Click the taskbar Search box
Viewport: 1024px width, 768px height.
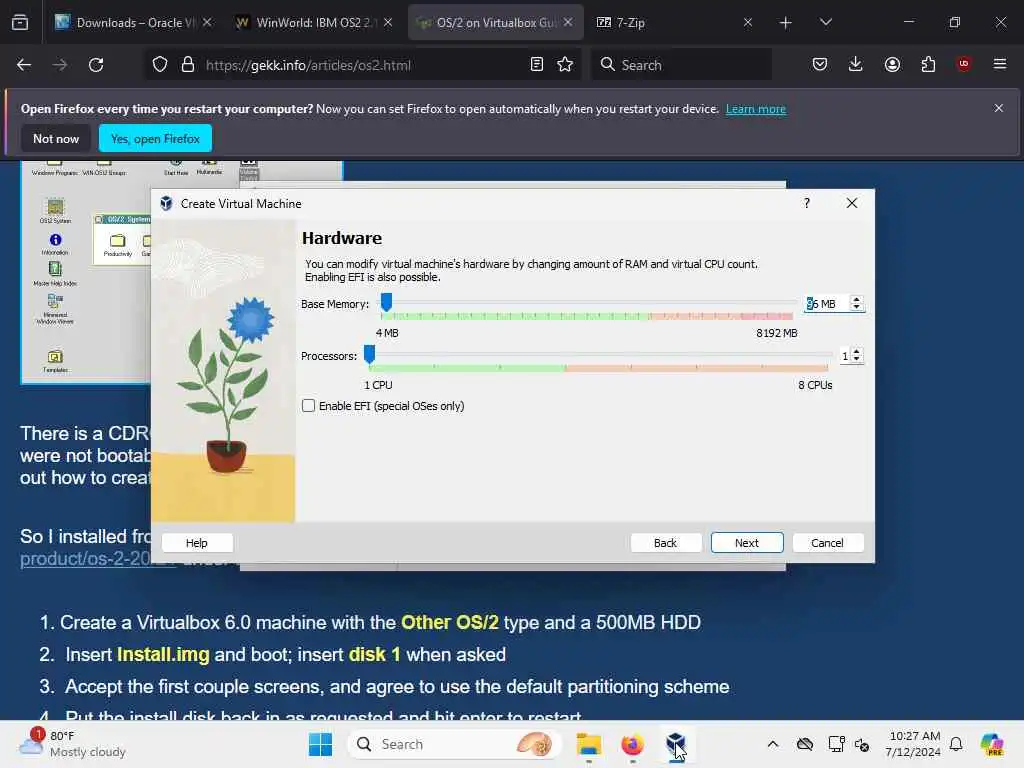click(455, 744)
